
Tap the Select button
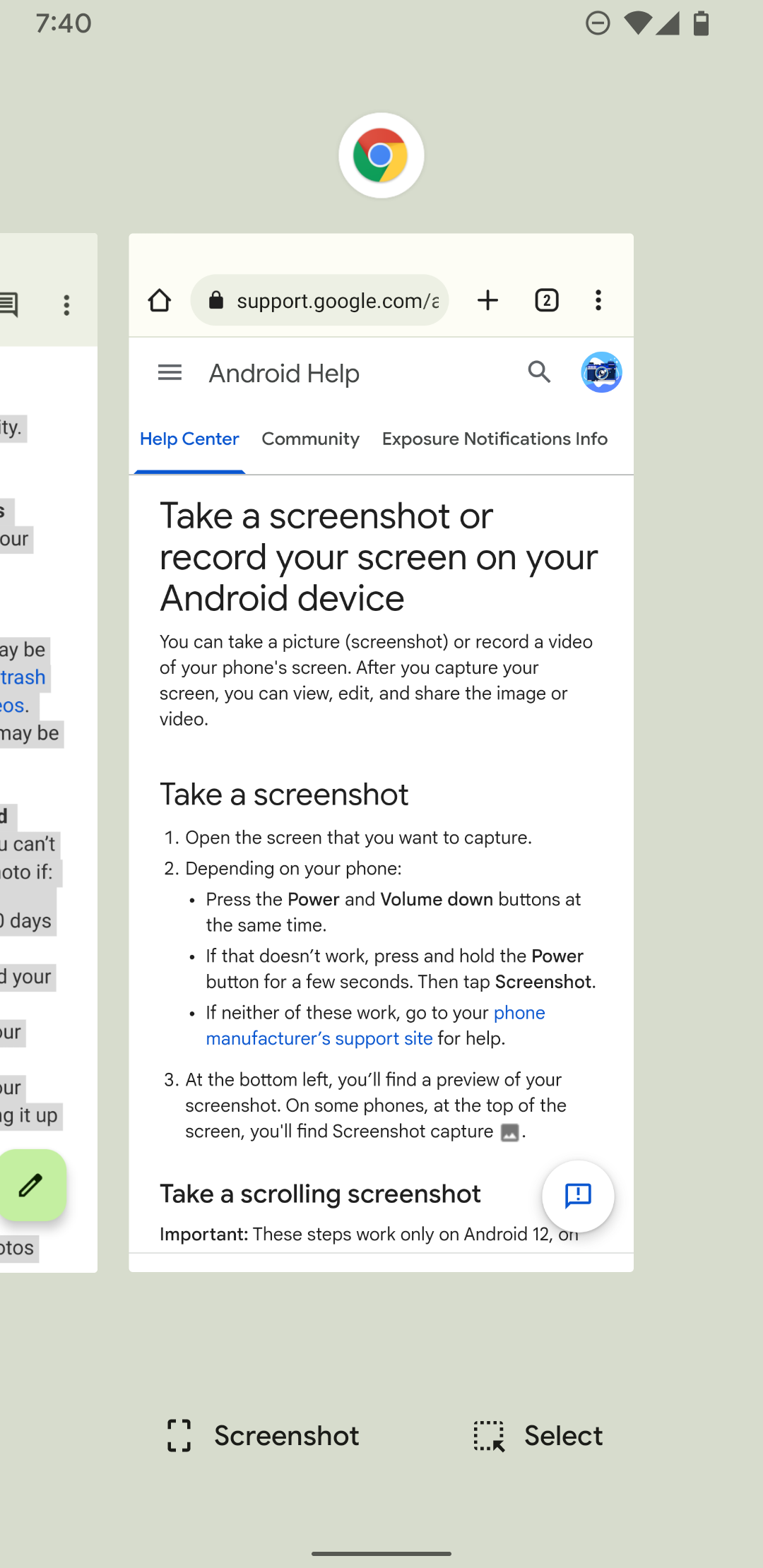coord(538,1436)
